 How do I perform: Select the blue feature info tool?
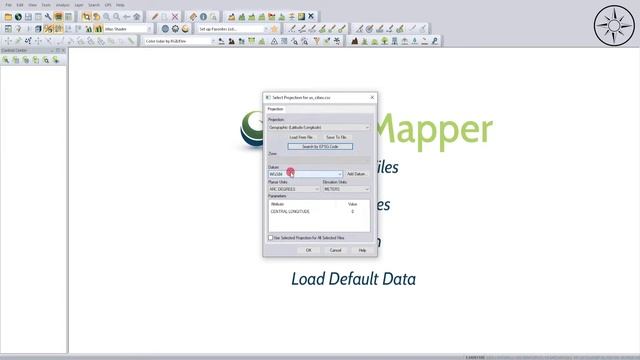203,17
